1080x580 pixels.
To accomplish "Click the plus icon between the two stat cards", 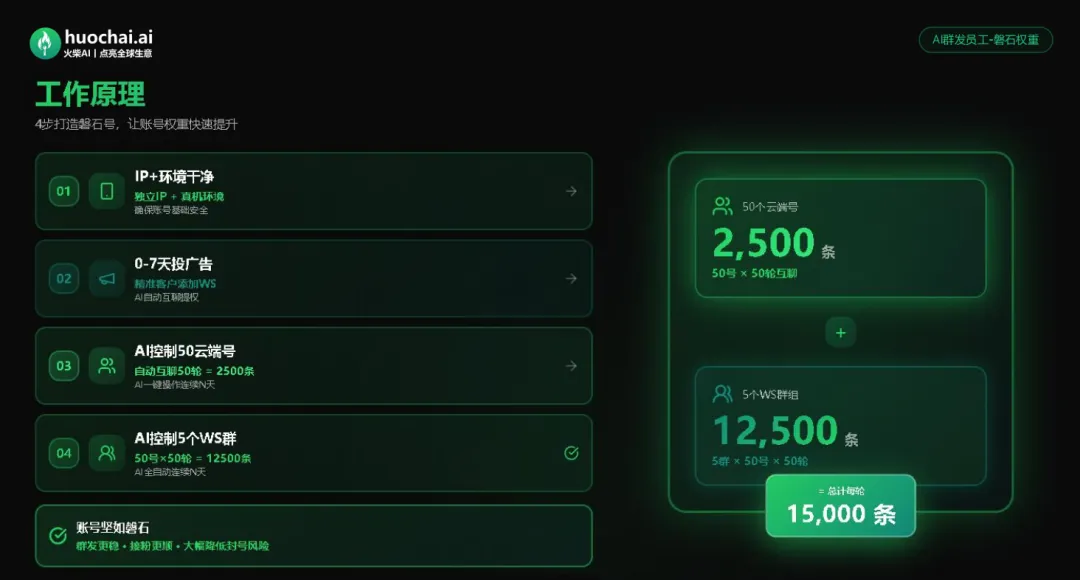I will (840, 333).
